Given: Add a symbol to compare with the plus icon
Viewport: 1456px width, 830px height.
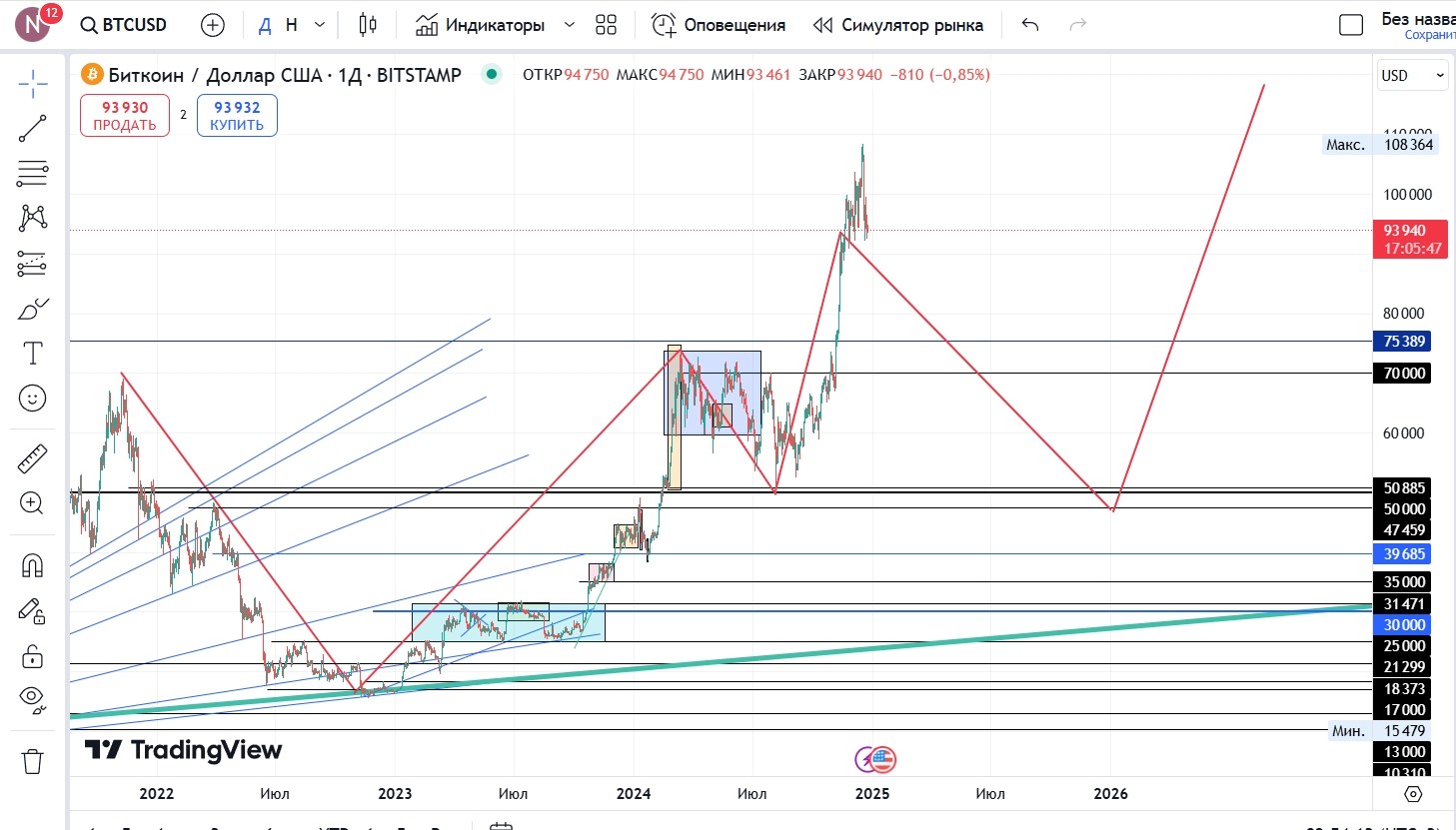Looking at the screenshot, I should point(213,25).
